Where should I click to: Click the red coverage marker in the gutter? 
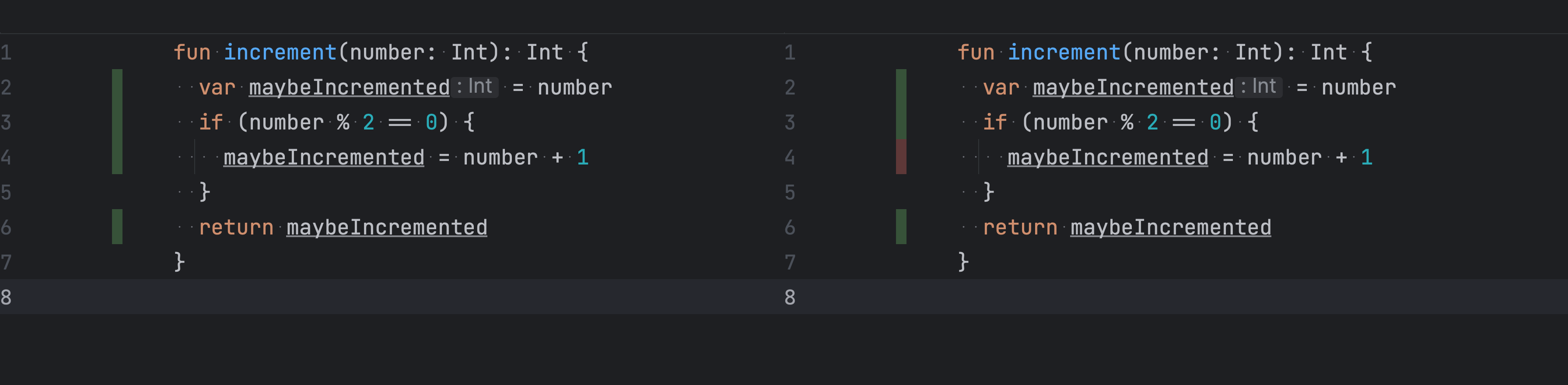pyautogui.click(x=901, y=157)
